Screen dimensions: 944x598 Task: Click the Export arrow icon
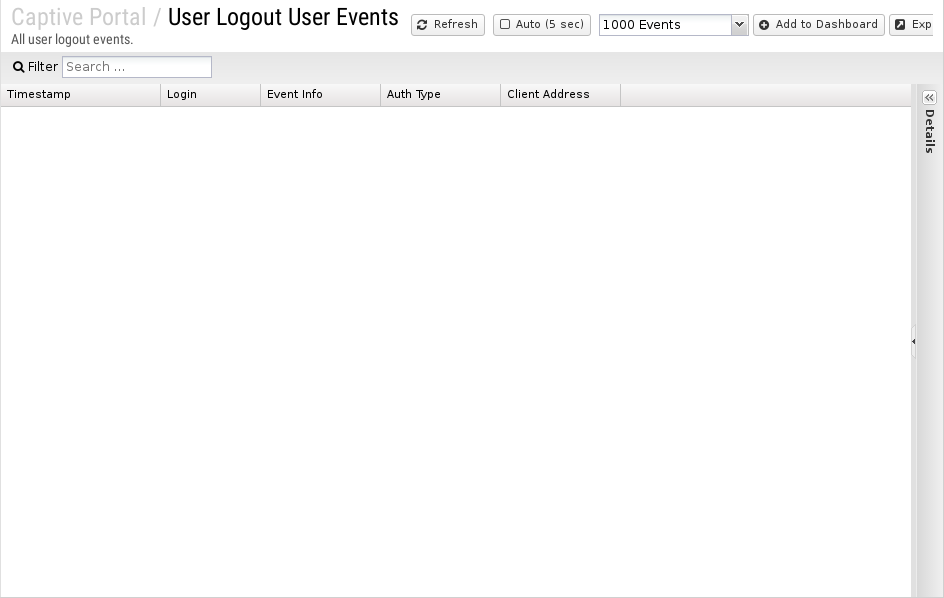pyautogui.click(x=900, y=25)
